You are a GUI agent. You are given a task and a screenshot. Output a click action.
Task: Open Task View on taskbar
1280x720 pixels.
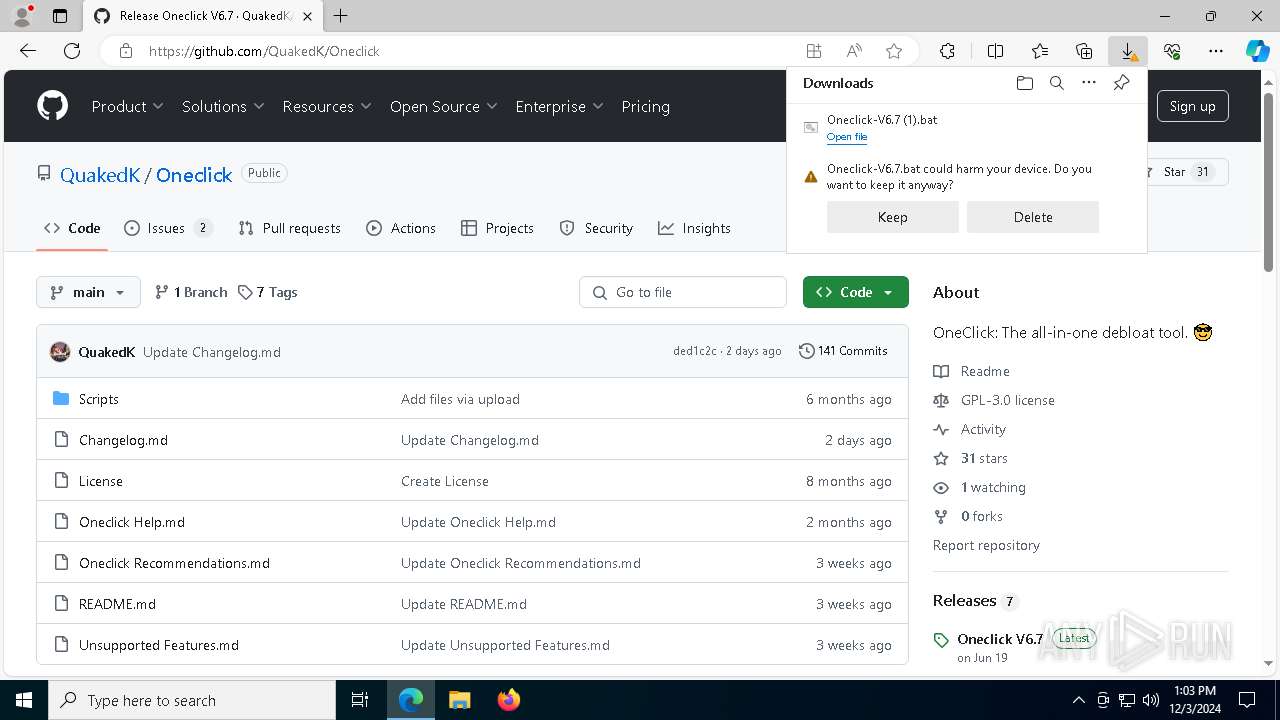pos(360,700)
